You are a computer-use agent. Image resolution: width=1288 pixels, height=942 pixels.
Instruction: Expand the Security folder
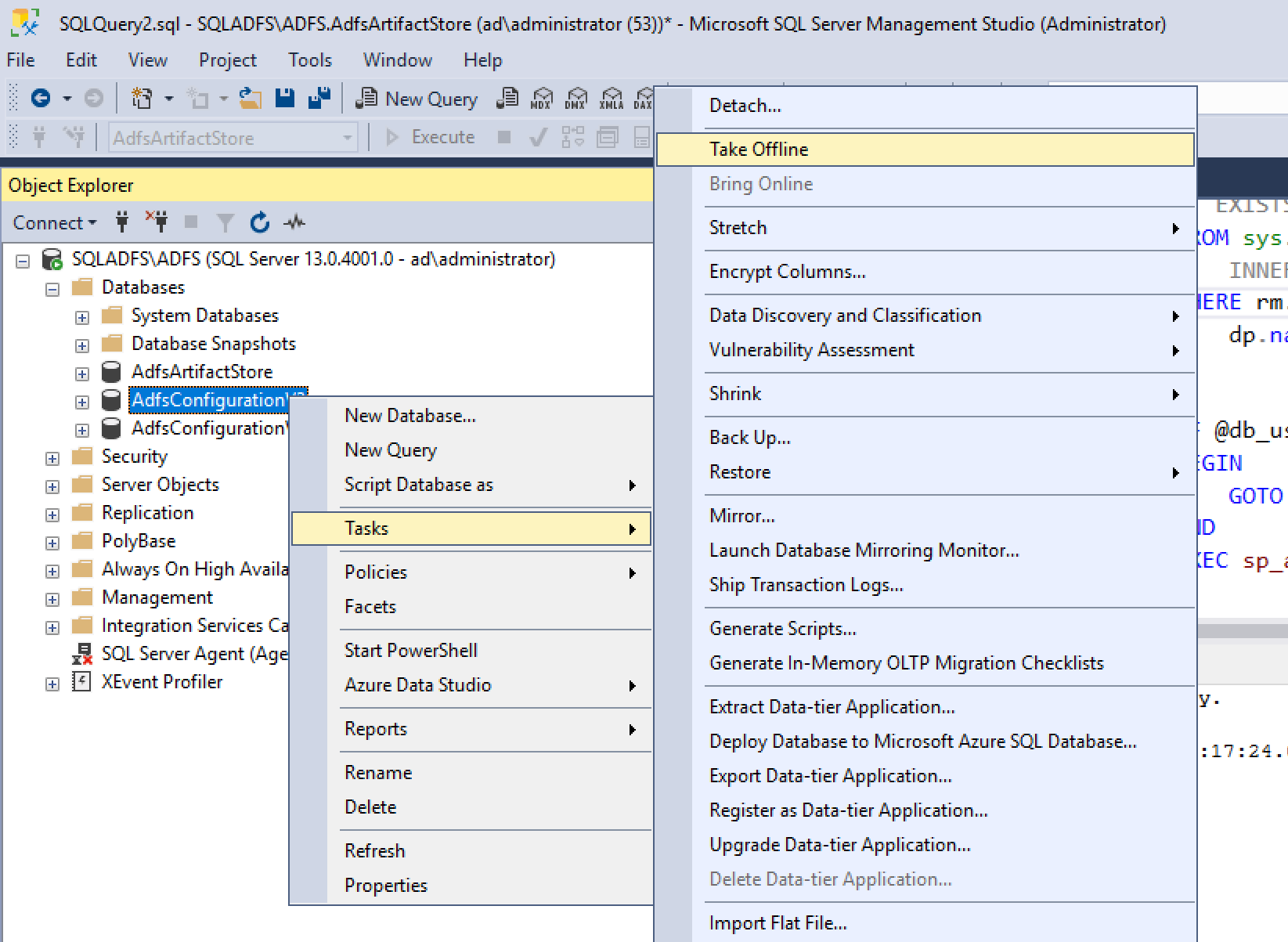coord(52,458)
